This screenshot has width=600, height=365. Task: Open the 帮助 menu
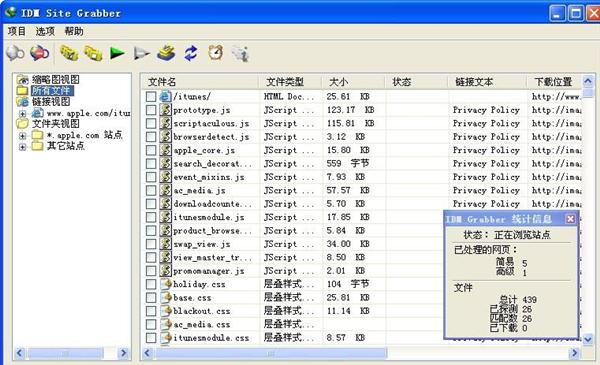click(x=74, y=31)
